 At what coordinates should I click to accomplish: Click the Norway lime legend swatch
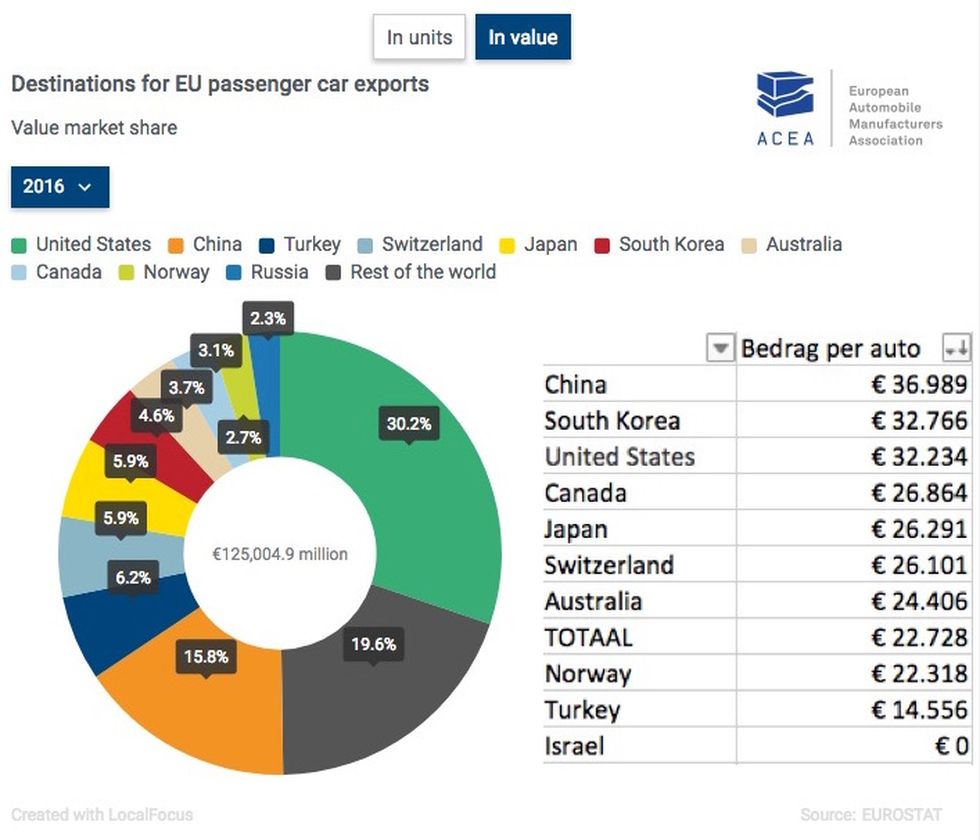click(x=126, y=274)
